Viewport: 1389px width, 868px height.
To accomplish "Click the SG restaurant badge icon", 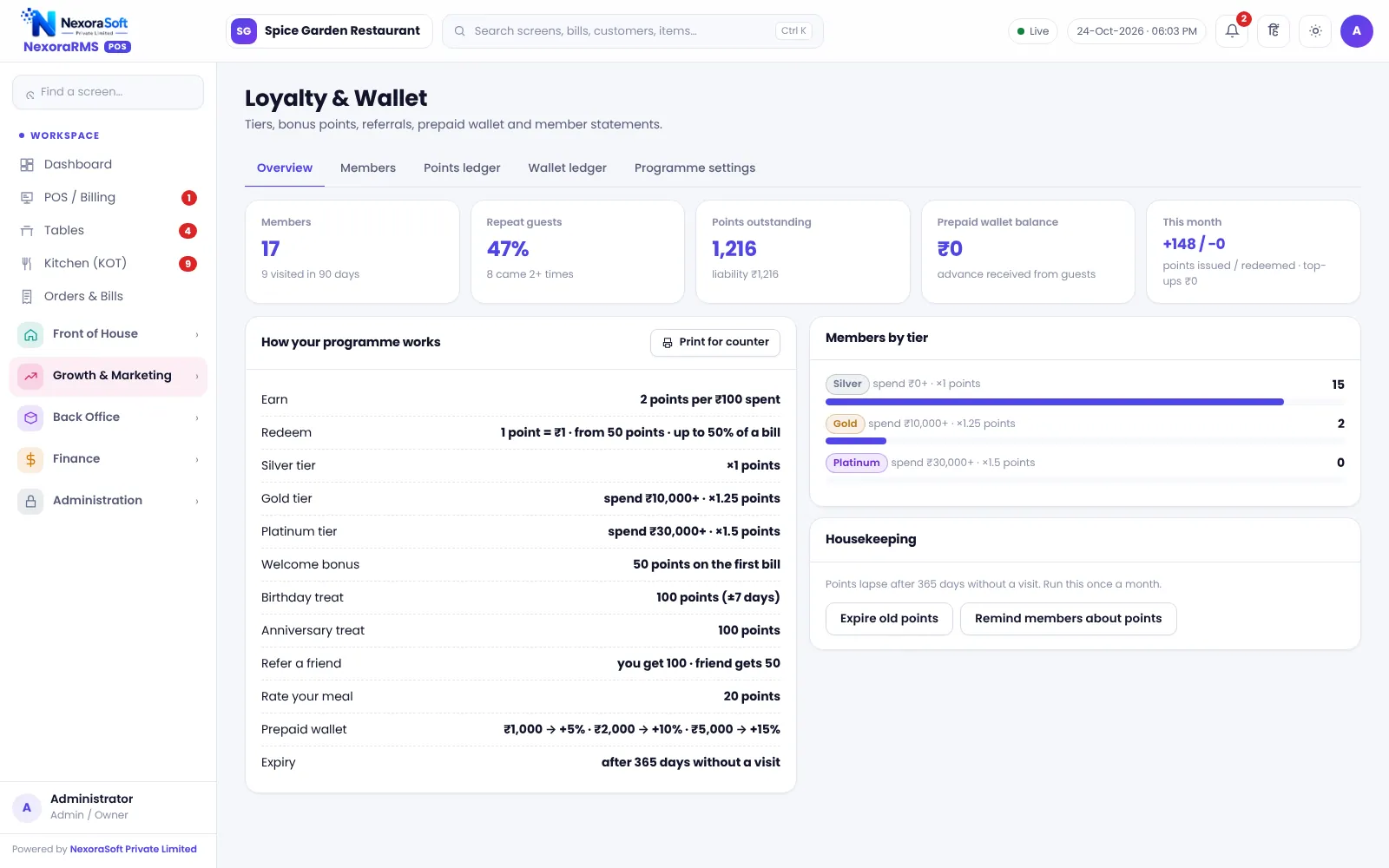I will pos(244,31).
